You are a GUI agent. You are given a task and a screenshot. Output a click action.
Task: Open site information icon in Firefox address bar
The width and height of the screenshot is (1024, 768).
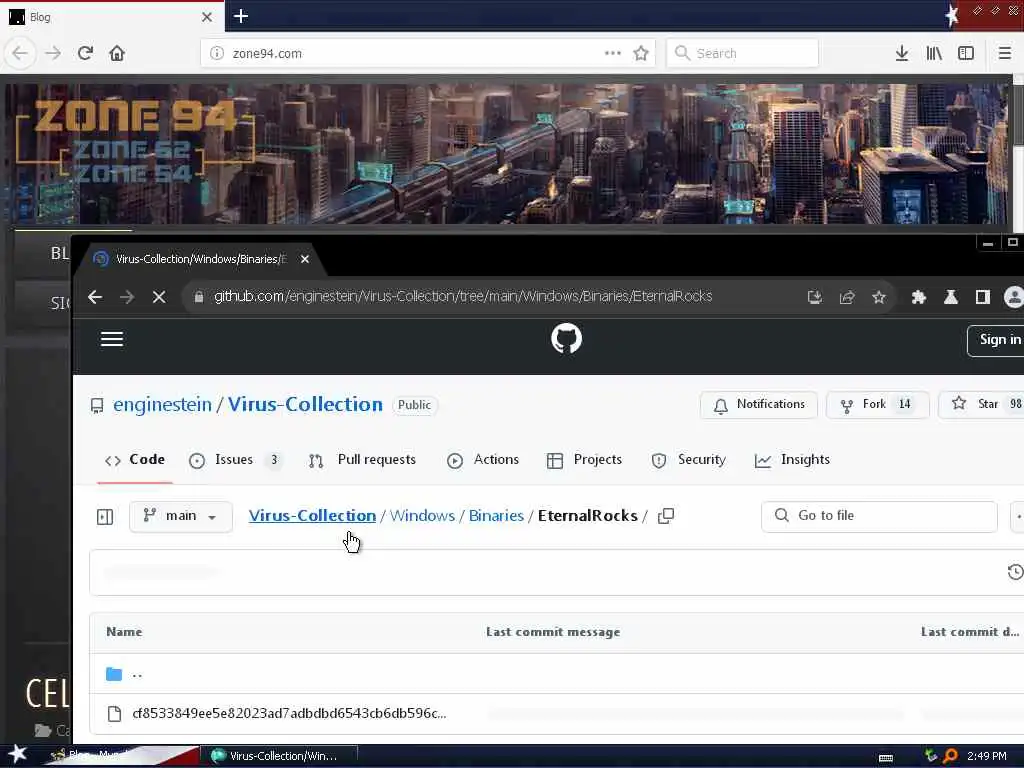click(217, 53)
